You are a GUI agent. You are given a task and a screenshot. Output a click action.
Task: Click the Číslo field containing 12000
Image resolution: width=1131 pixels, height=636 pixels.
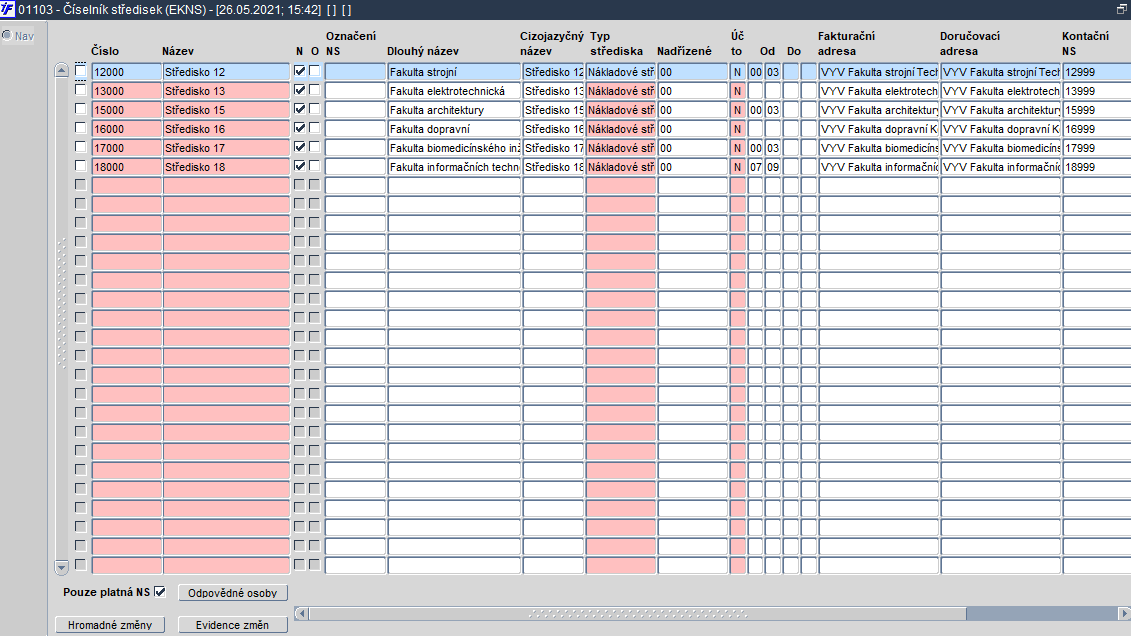126,71
